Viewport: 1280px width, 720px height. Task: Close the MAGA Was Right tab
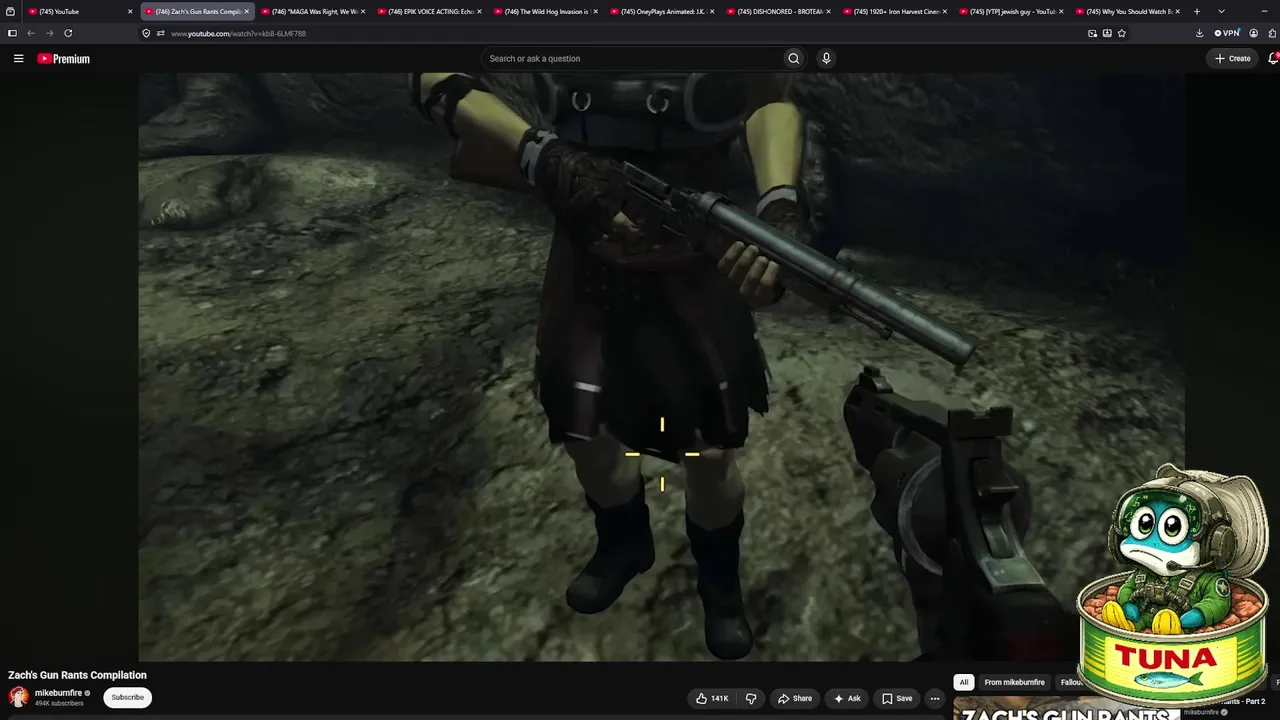point(363,12)
